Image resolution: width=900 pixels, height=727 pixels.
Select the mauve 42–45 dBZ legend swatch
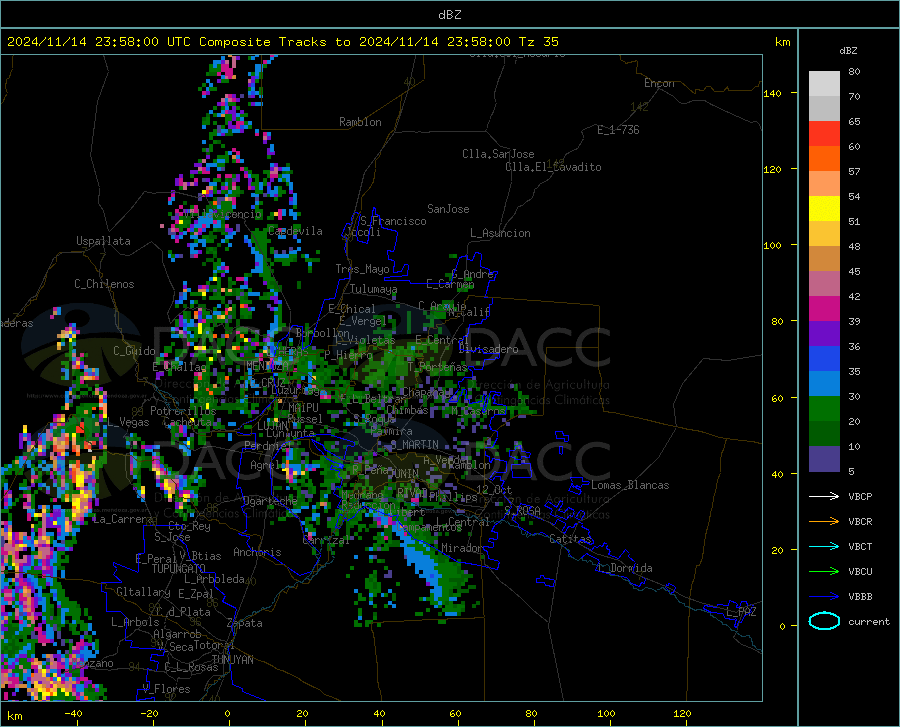[824, 284]
